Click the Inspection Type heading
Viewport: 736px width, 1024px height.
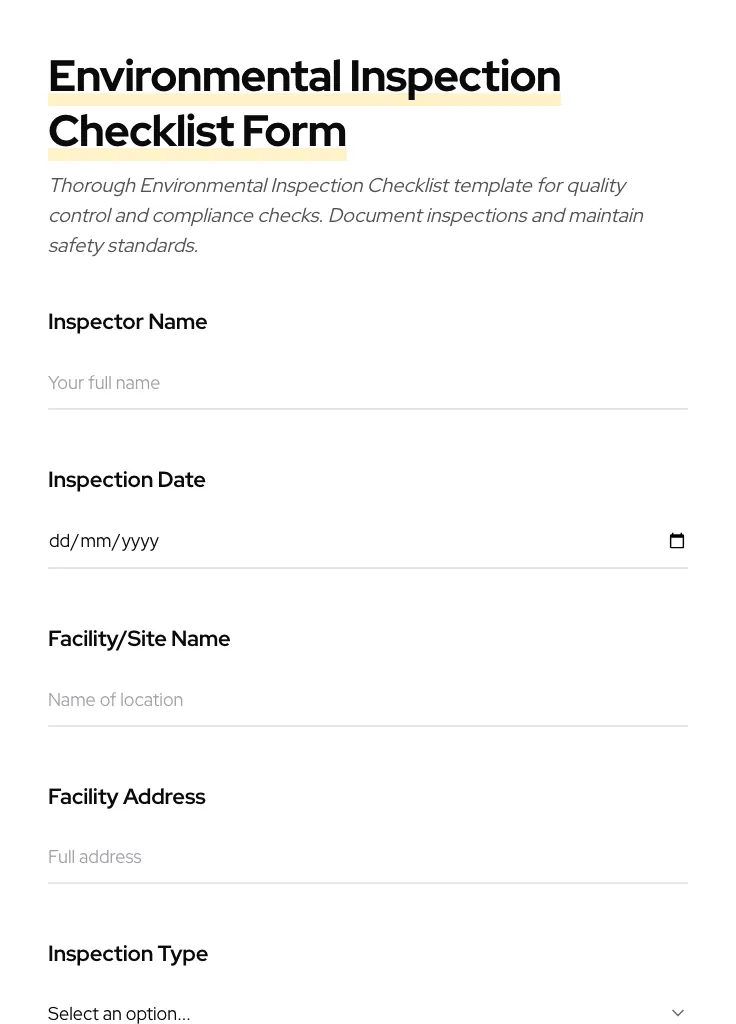pyautogui.click(x=128, y=953)
